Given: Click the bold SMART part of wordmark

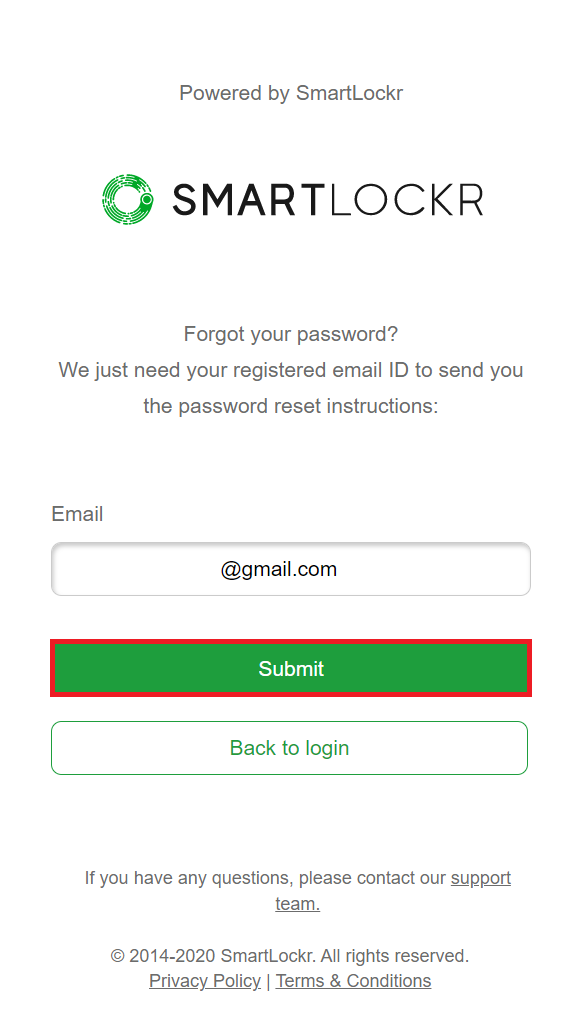Looking at the screenshot, I should click(x=249, y=199).
